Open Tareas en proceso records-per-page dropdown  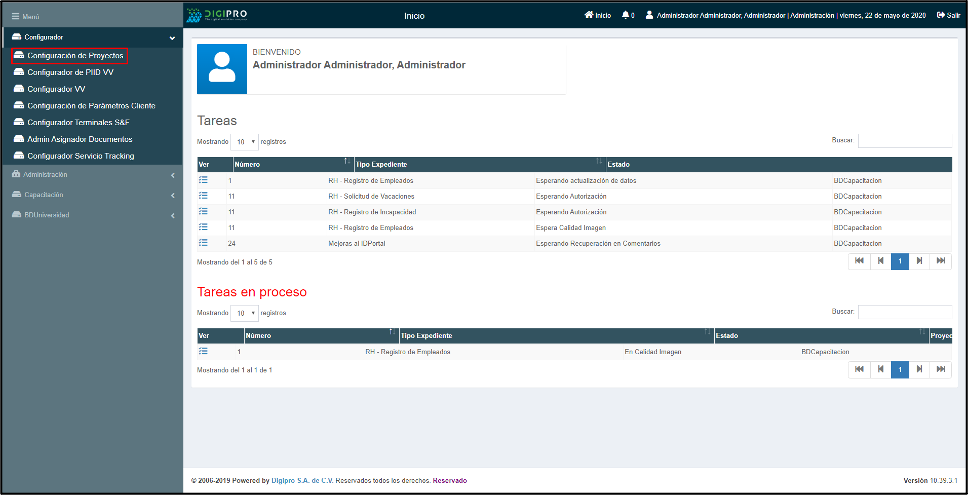(244, 313)
